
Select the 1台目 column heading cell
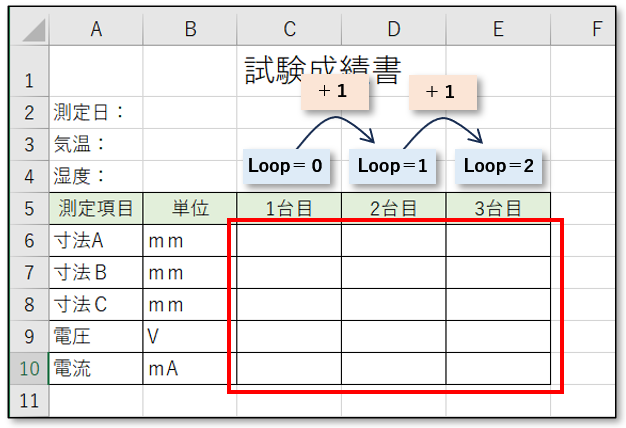pyautogui.click(x=288, y=209)
